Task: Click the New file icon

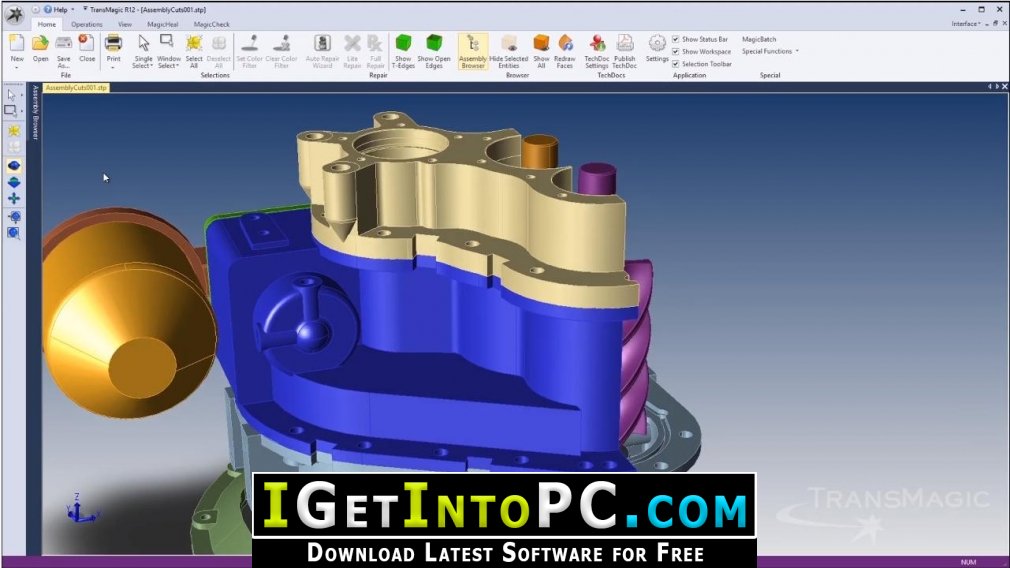Action: (x=17, y=44)
